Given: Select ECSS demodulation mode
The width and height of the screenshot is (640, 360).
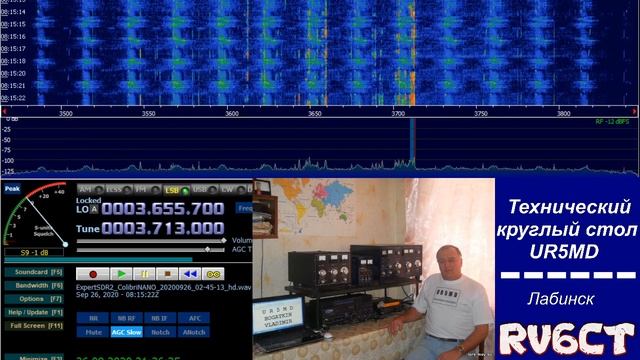Looking at the screenshot, I should (x=119, y=189).
